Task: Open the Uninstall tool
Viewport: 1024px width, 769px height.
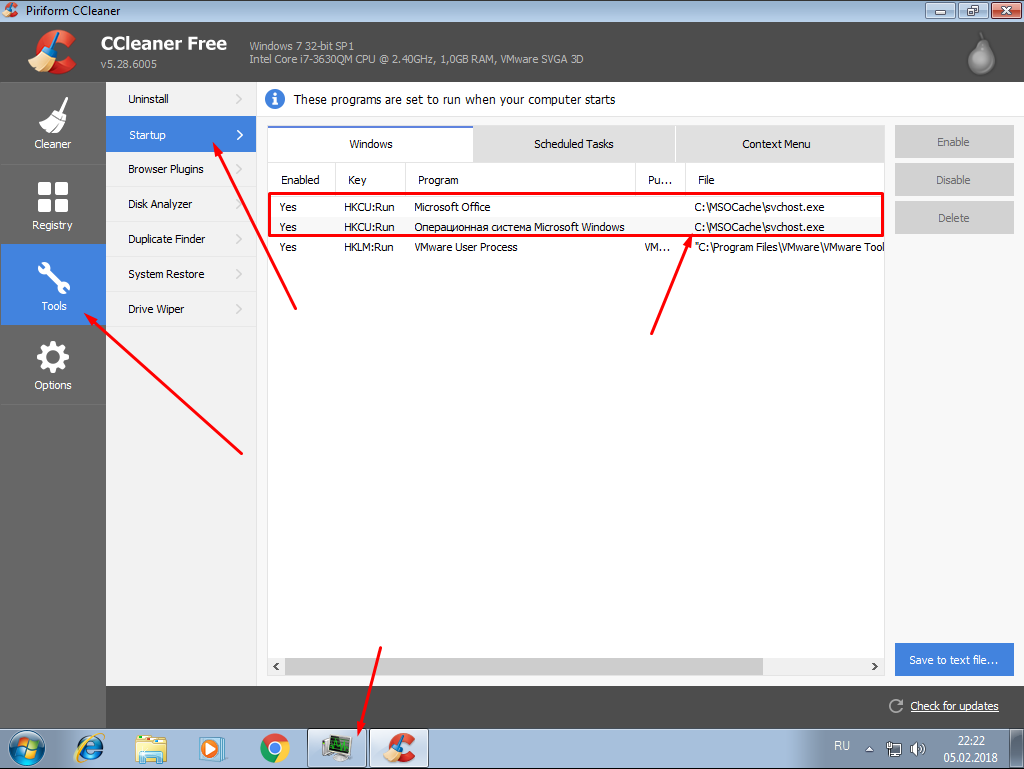Action: click(x=181, y=99)
